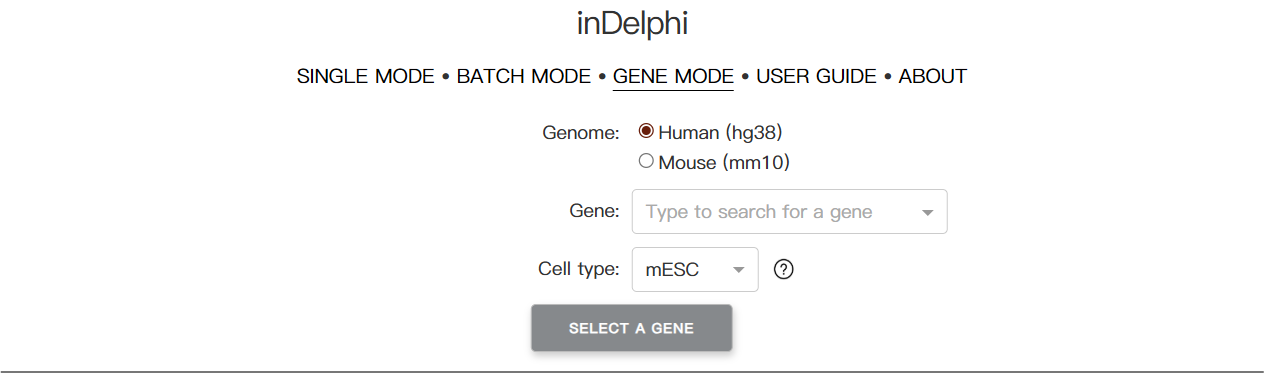Click the Genome field label

(581, 133)
